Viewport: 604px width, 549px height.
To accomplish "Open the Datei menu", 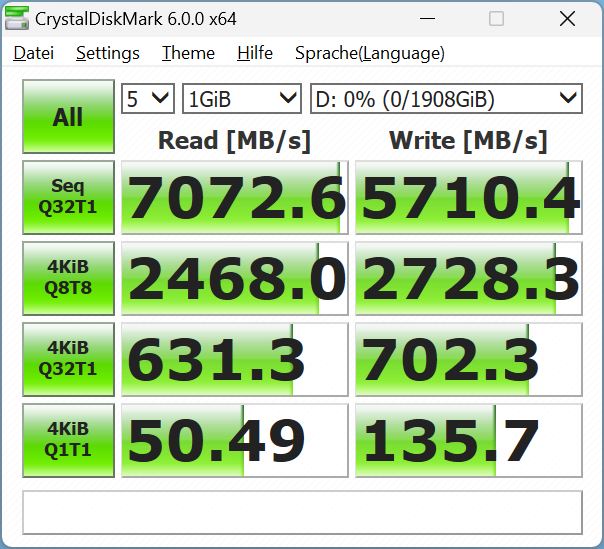I will point(33,53).
